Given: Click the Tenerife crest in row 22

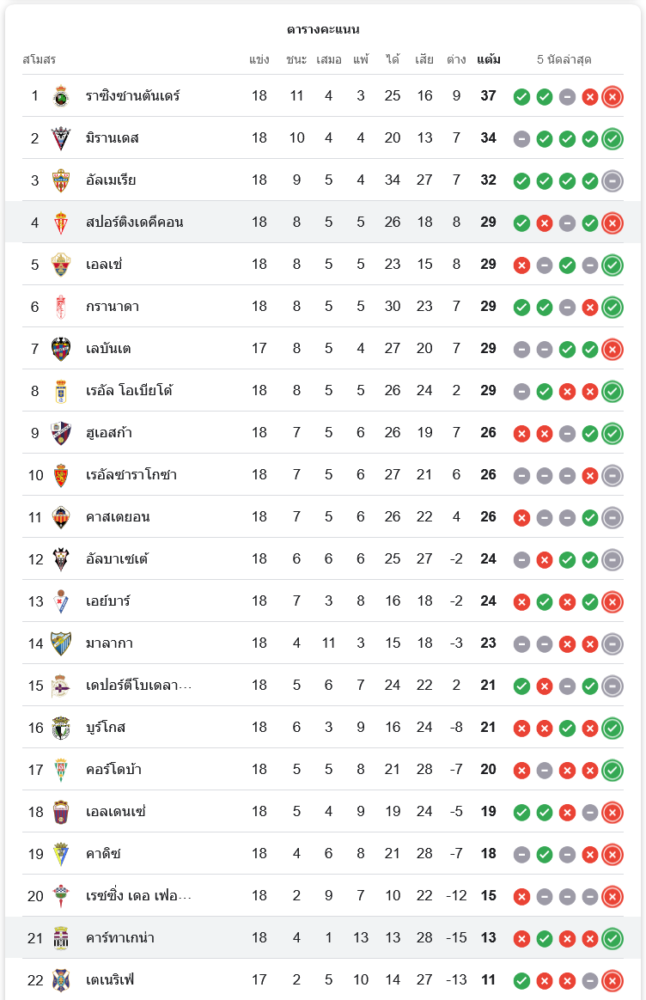Looking at the screenshot, I should [61, 980].
